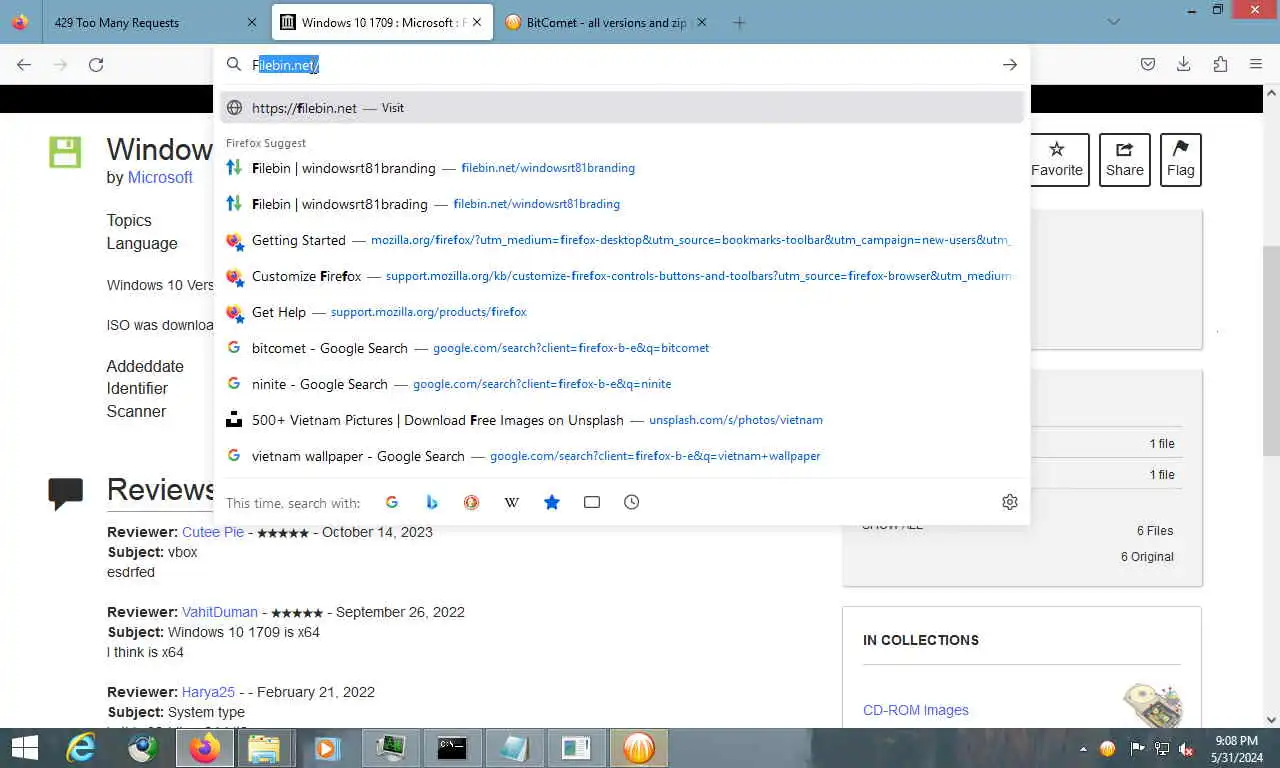Open reviewer Harya25 profile link
Image resolution: width=1280 pixels, height=768 pixels.
click(x=208, y=692)
